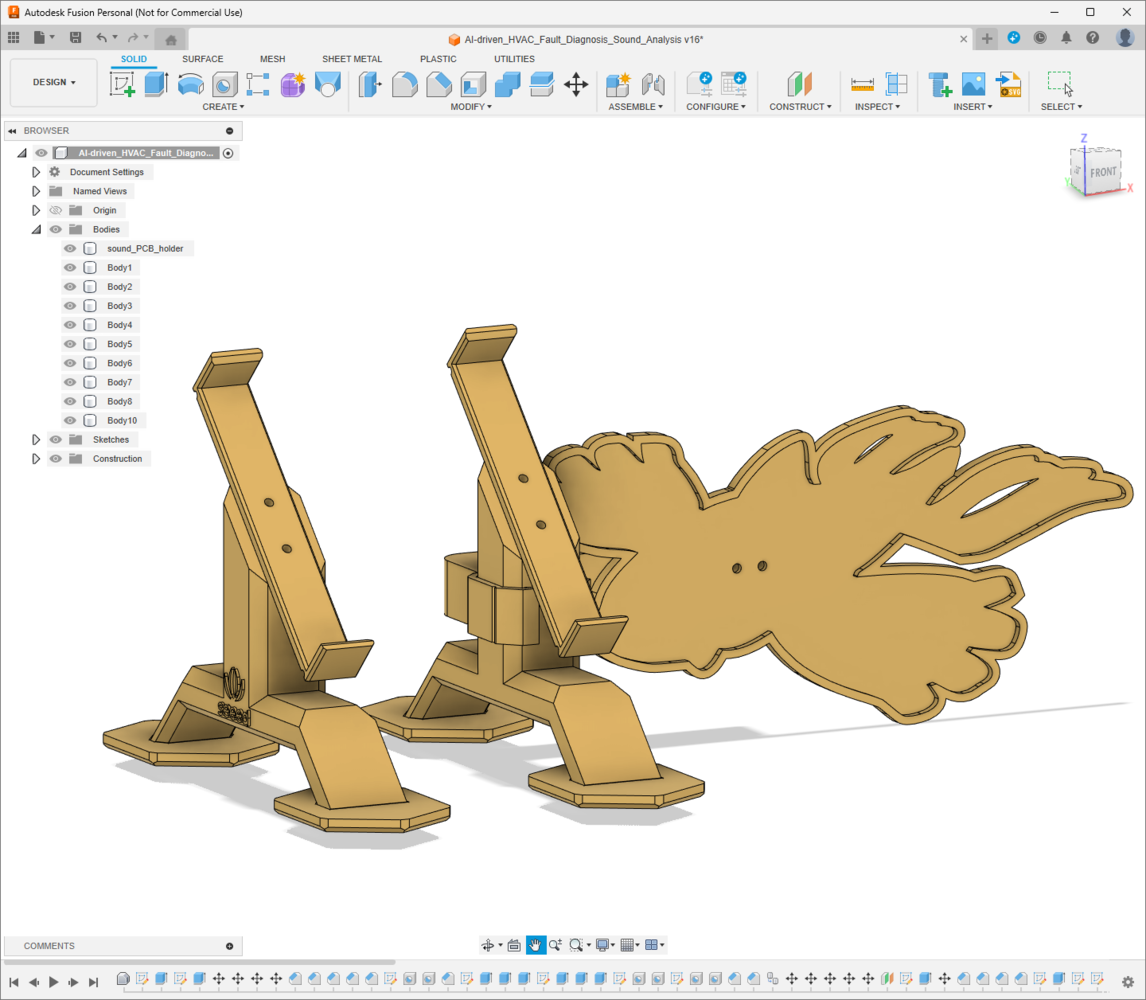Select the Insert Canvas image tool
This screenshot has width=1146, height=1000.
pos(974,85)
